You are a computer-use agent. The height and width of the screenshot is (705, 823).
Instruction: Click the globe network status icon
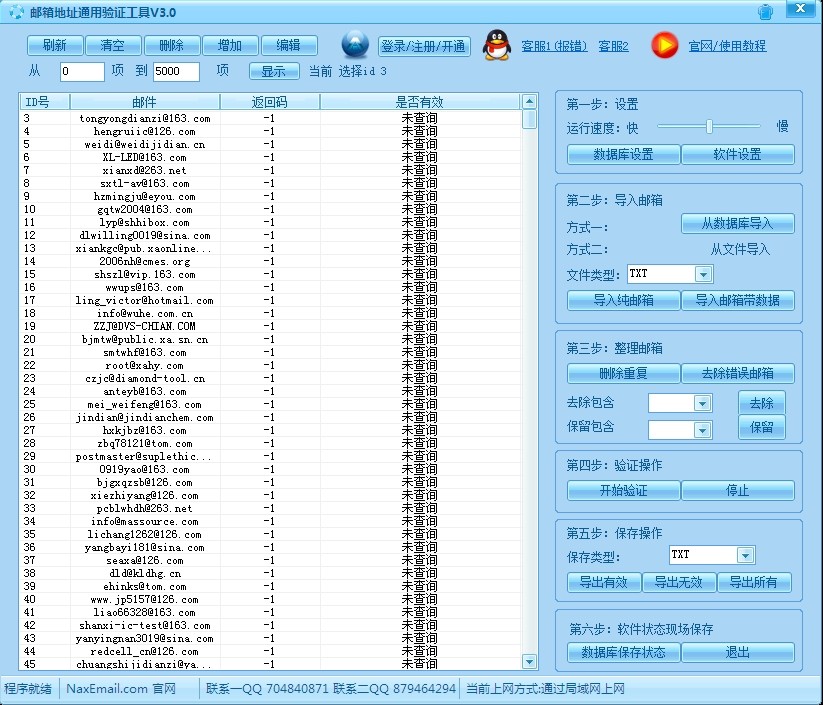point(355,45)
